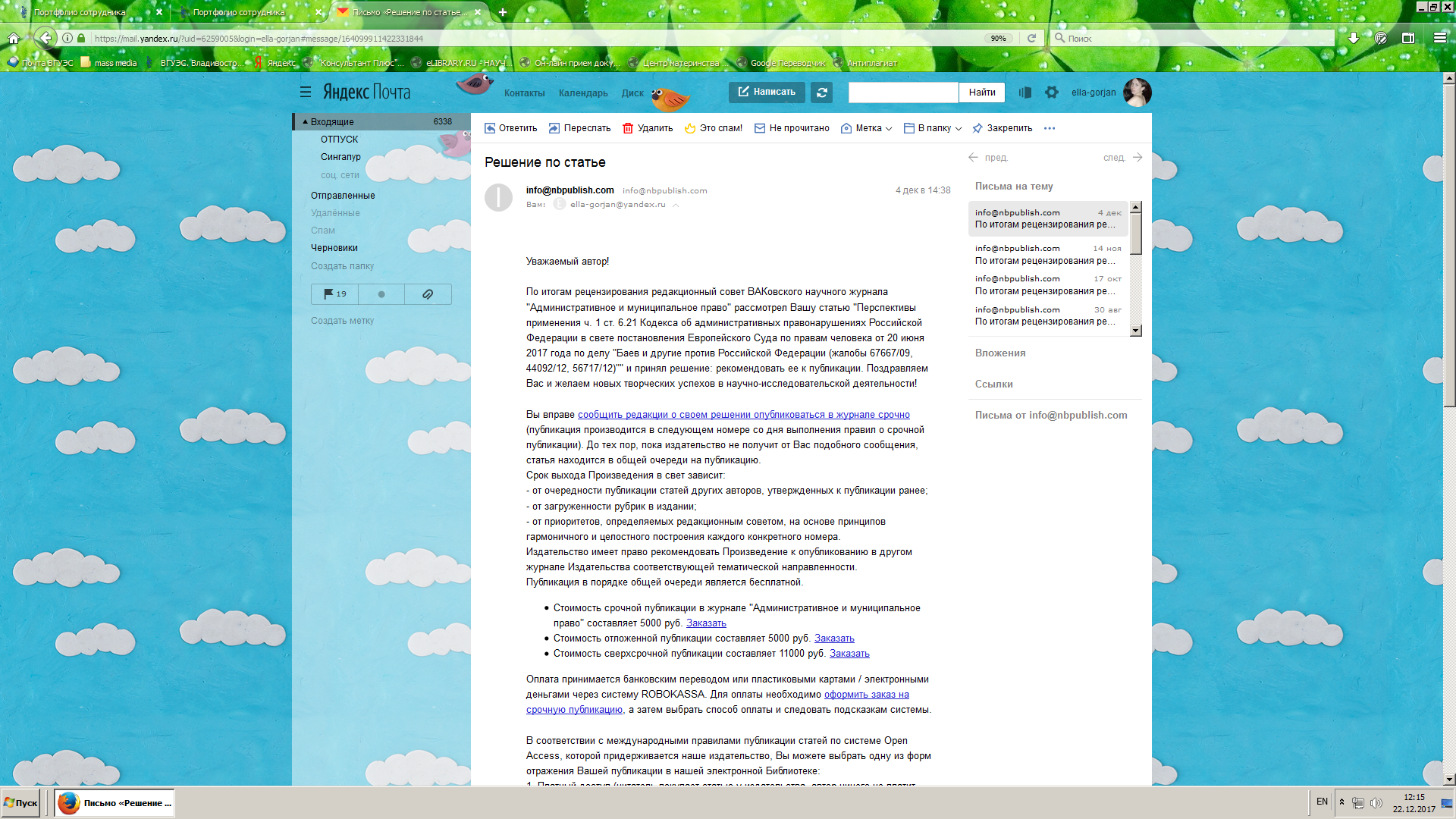Filter messages with attachments paperclip
This screenshot has width=1456, height=819.
click(428, 294)
